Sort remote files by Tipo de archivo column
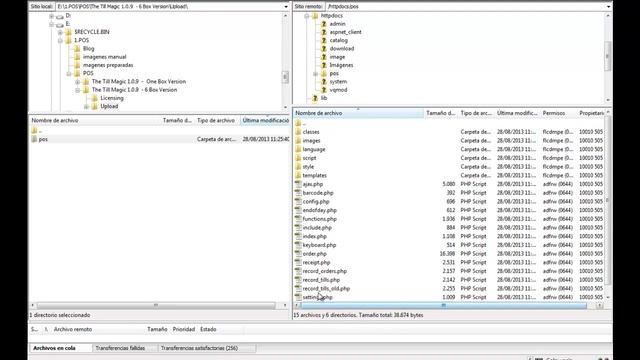Image resolution: width=640 pixels, height=360 pixels. pyautogui.click(x=476, y=113)
